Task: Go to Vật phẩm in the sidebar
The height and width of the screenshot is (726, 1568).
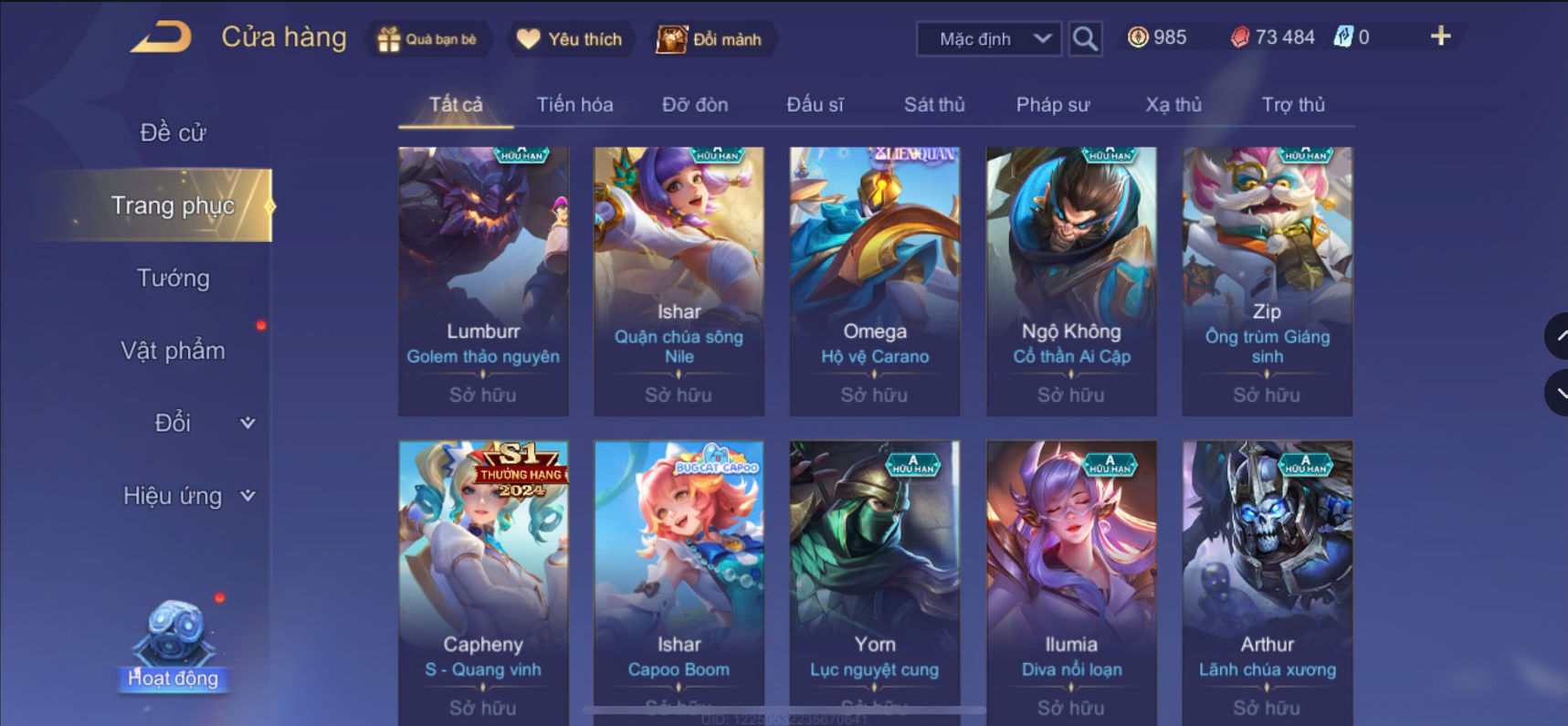Action: pos(174,351)
